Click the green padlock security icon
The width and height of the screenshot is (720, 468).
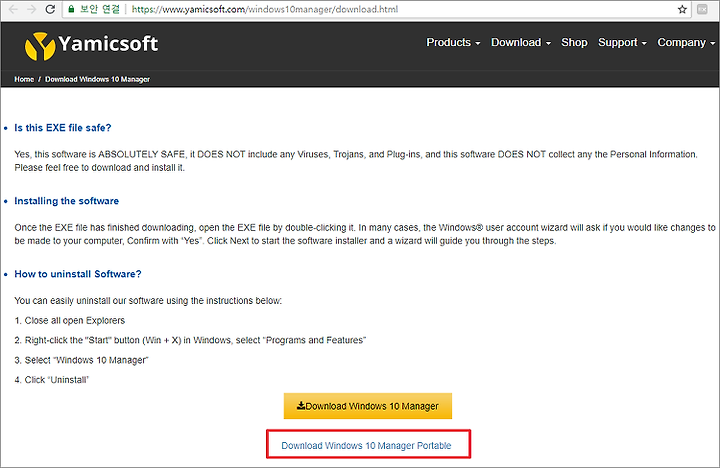tap(71, 9)
